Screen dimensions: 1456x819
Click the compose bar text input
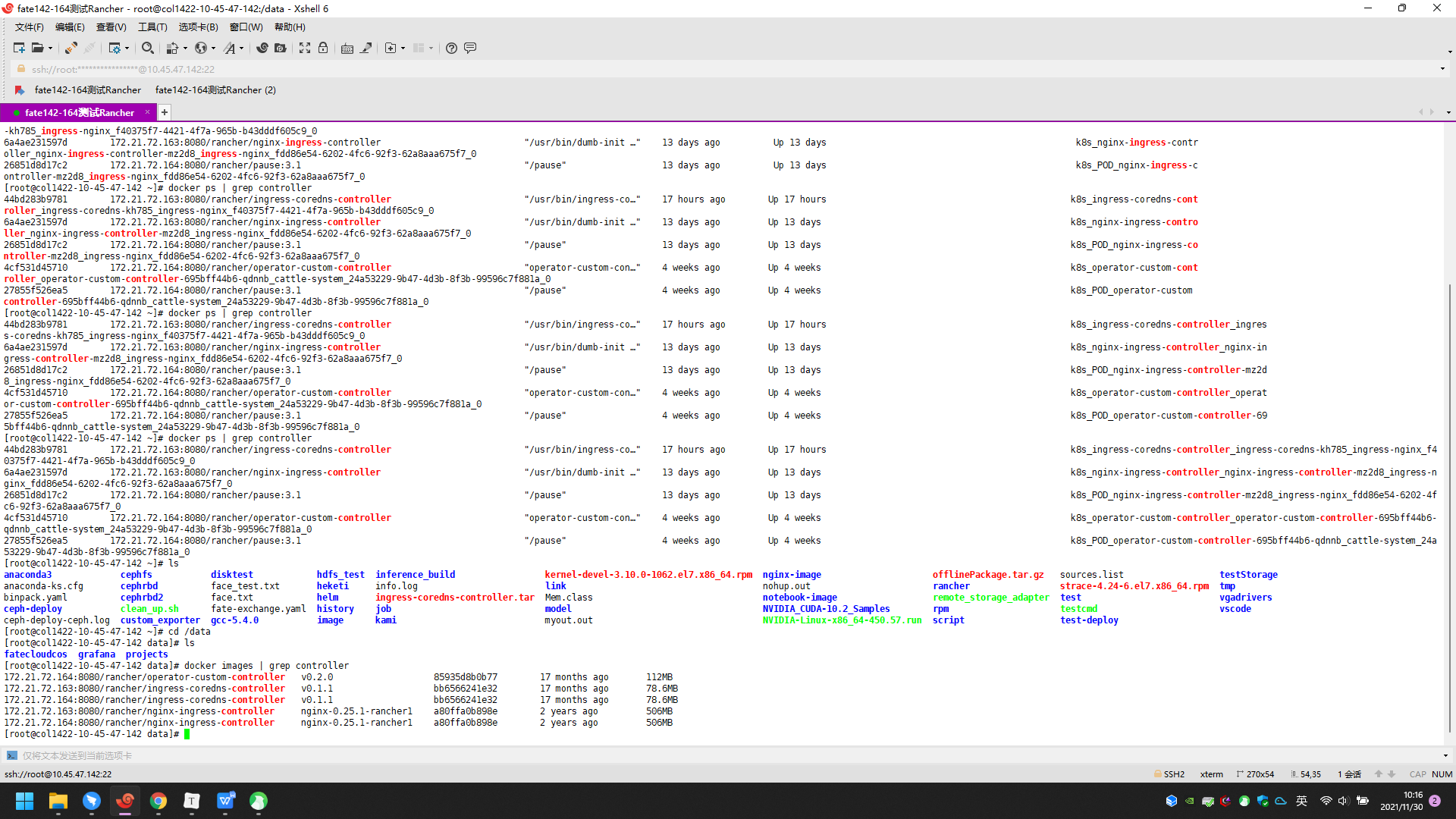tap(728, 756)
